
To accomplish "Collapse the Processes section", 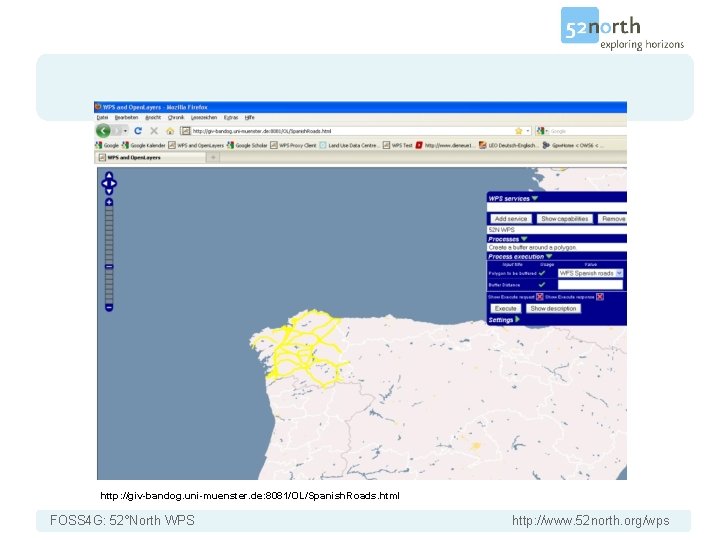I will tap(524, 239).
